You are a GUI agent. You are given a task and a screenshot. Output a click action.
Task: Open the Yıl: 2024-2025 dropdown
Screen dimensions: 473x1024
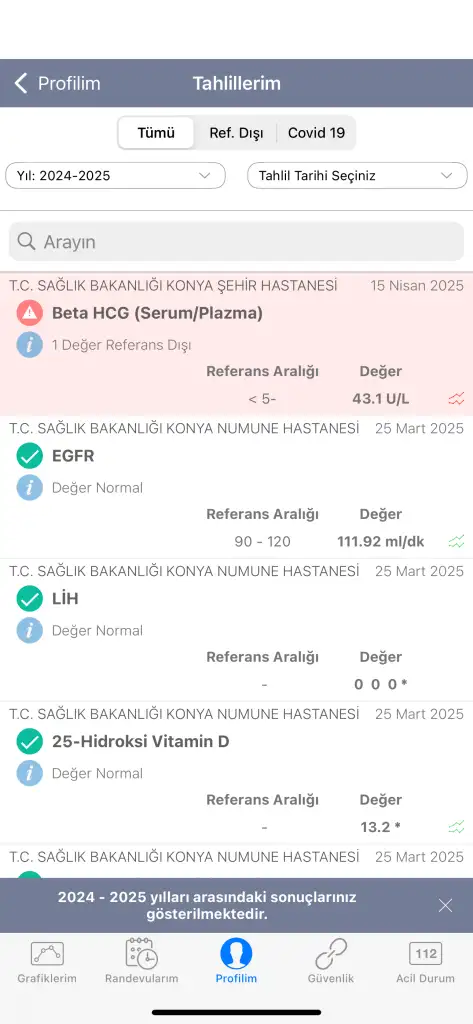[116, 176]
